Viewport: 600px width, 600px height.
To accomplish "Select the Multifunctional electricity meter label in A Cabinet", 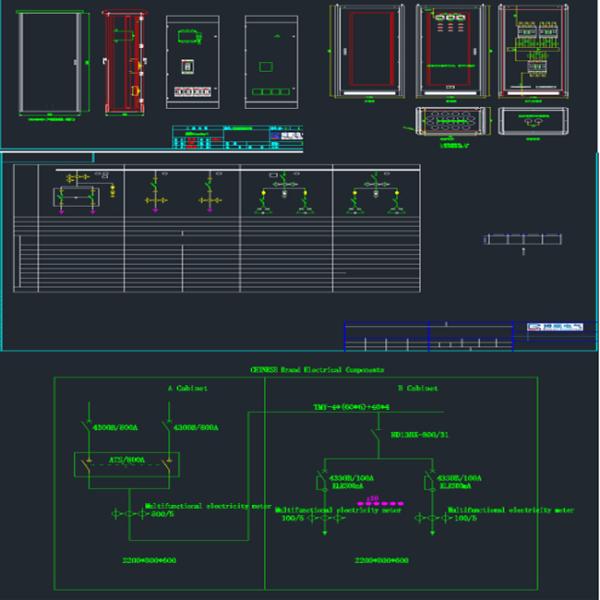I will pyautogui.click(x=207, y=506).
